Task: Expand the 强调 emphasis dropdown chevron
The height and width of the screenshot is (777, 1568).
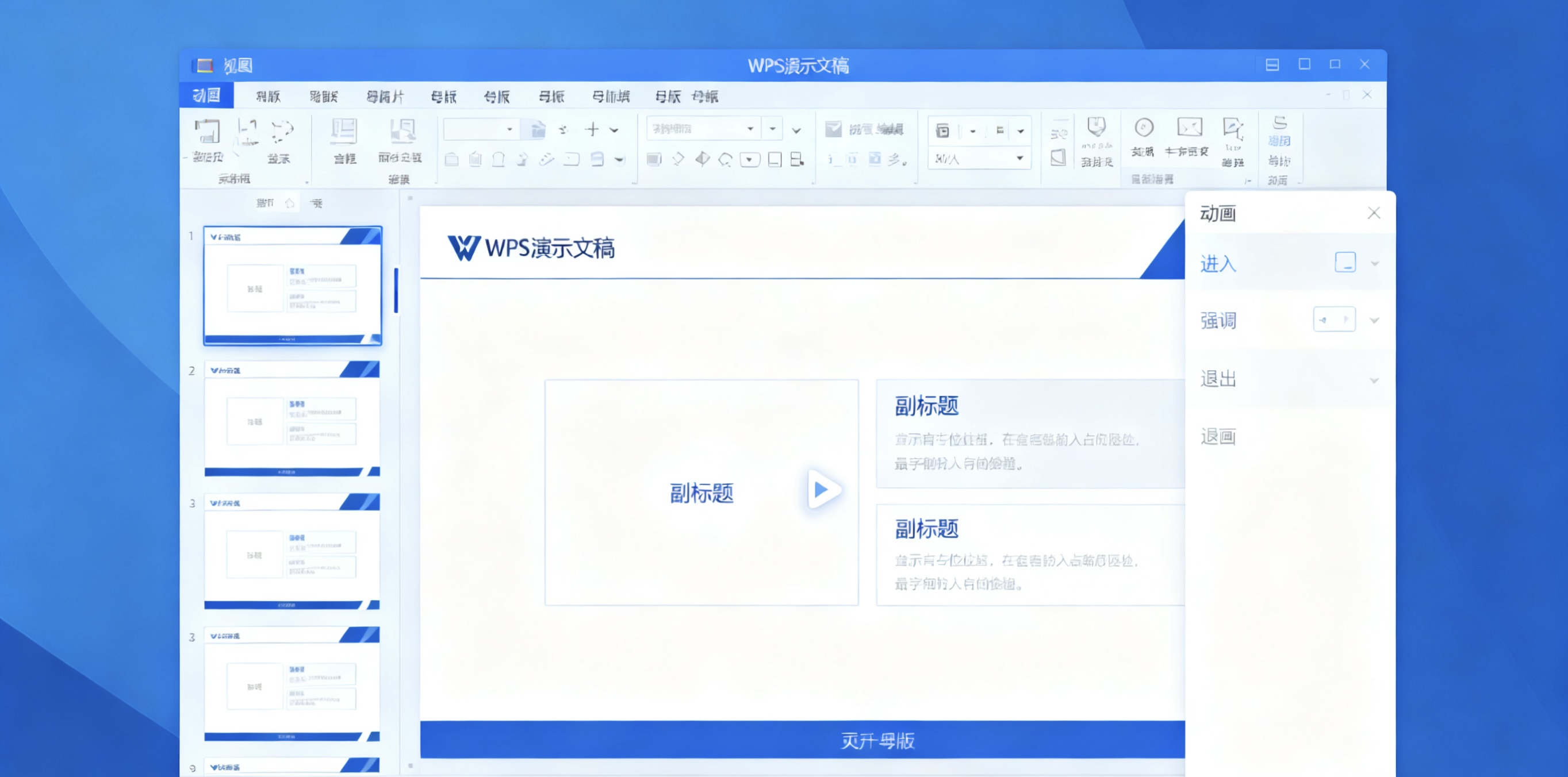Action: coord(1374,320)
